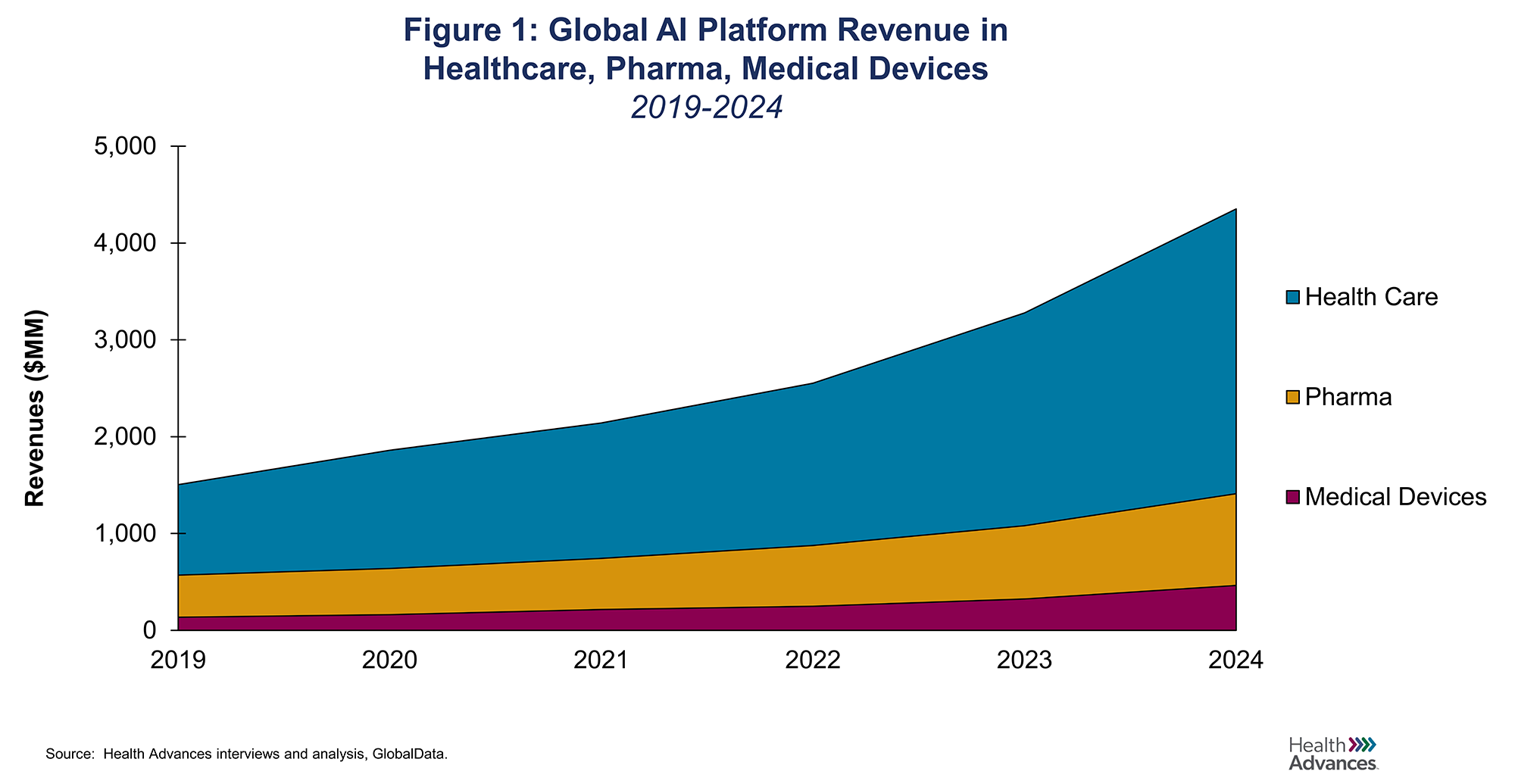Click the 2020 x-axis label
1515x784 pixels.
[x=389, y=661]
